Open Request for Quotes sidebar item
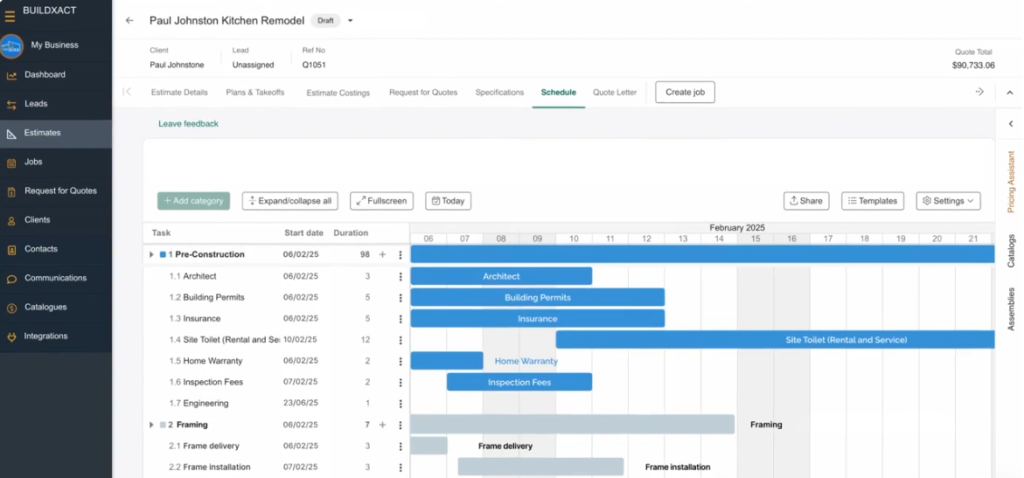1024x478 pixels. [x=56, y=191]
